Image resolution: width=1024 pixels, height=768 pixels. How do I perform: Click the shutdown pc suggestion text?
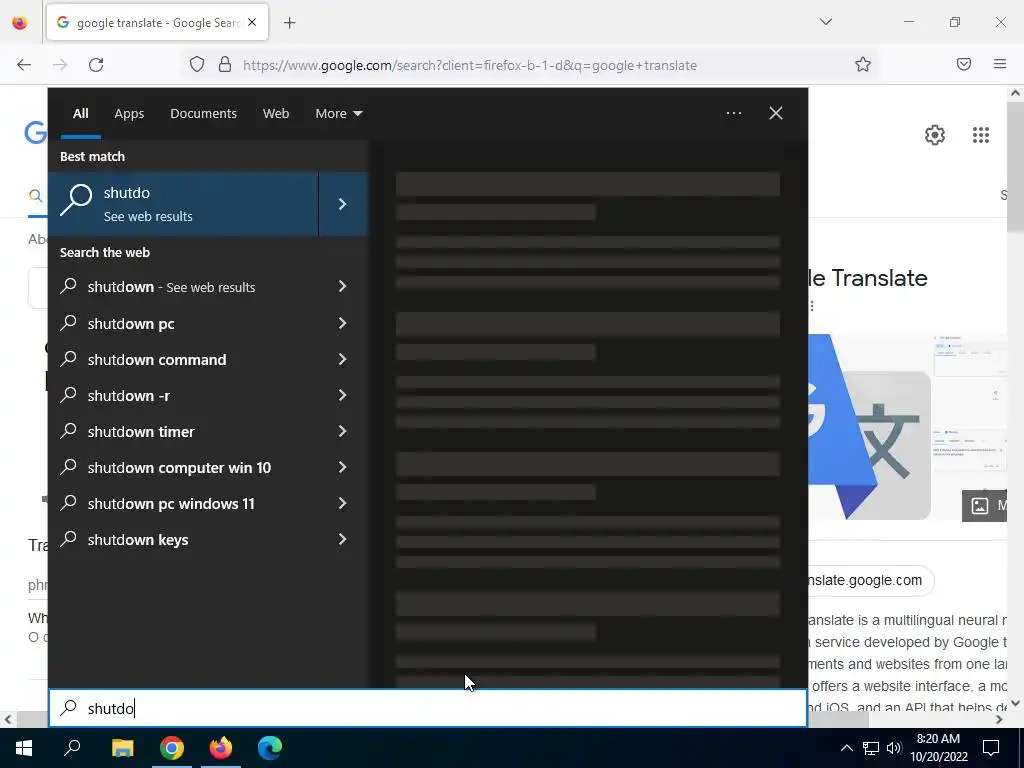point(131,324)
